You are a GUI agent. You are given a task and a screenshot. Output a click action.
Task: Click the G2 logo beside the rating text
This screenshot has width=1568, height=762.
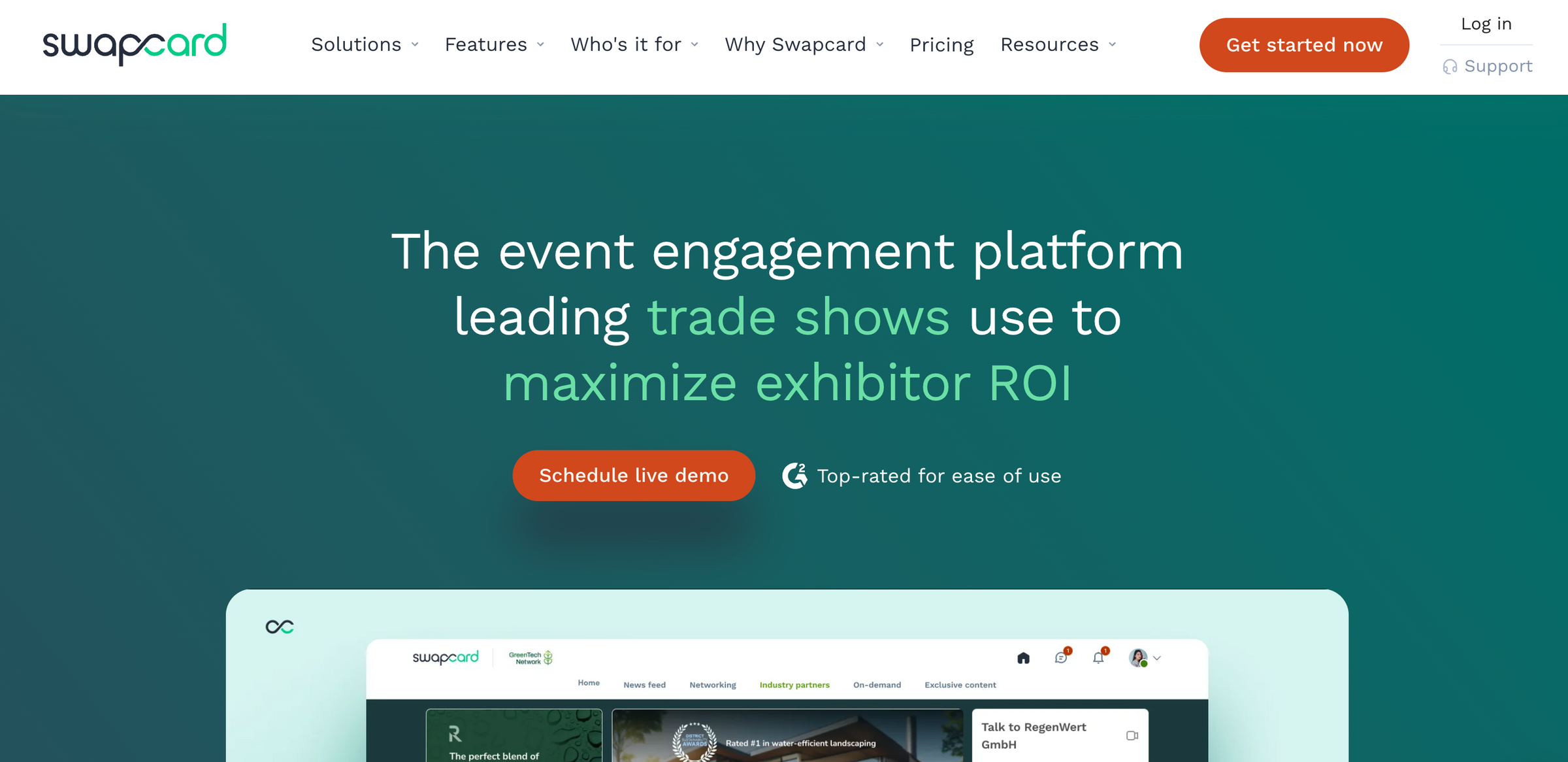tap(794, 476)
